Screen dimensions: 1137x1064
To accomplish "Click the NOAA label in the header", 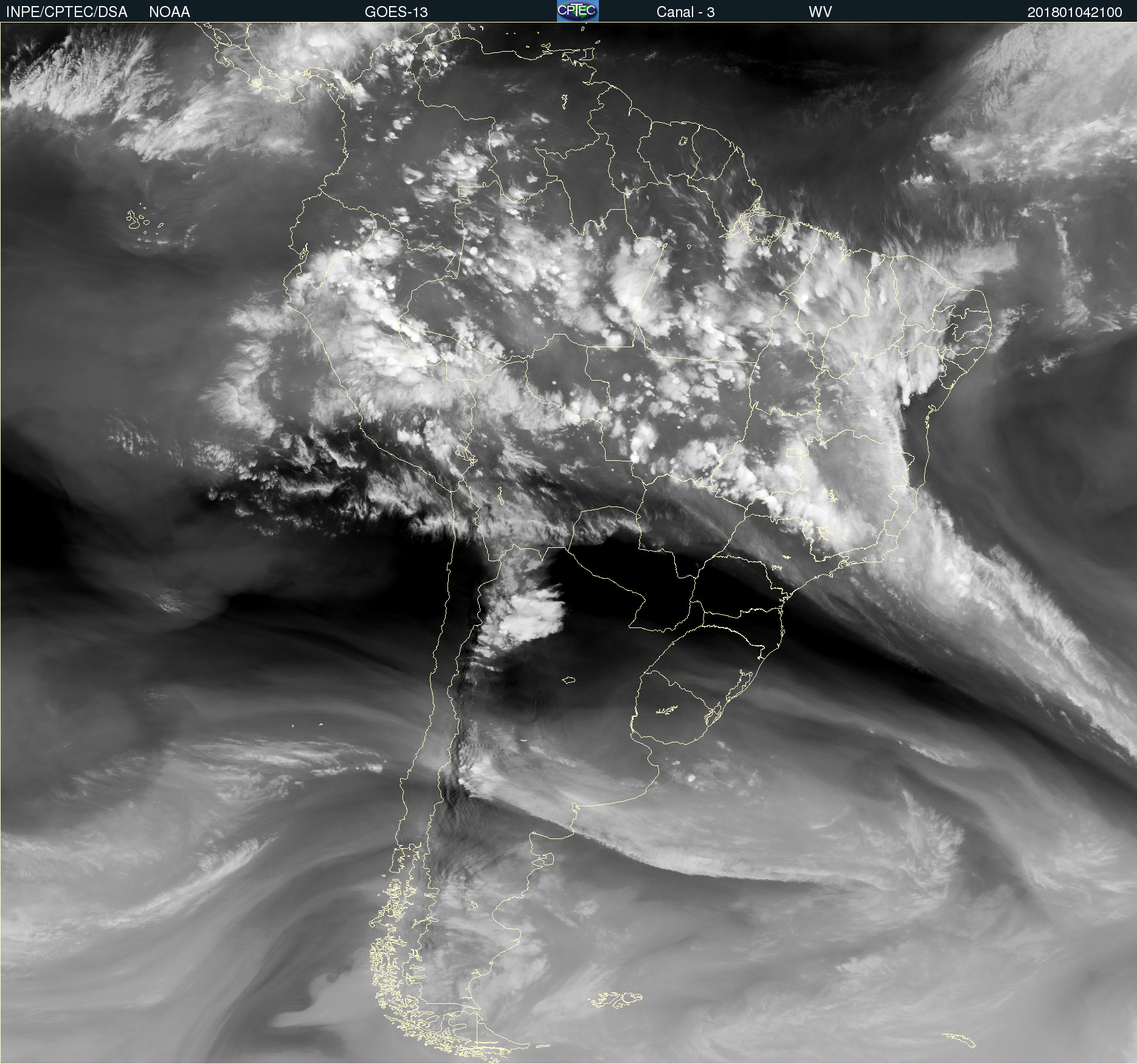I will pos(170,12).
